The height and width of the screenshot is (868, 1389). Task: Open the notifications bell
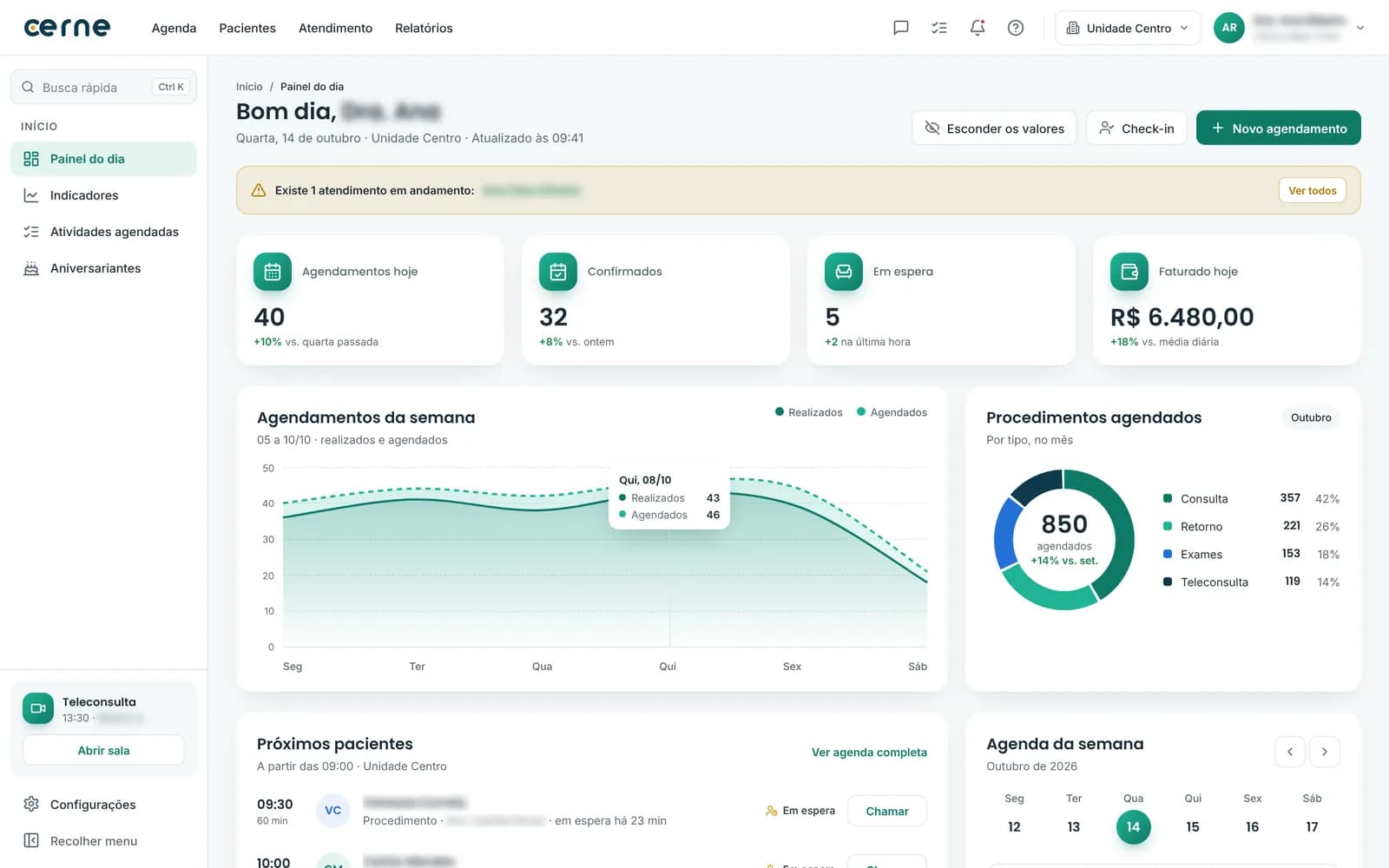[x=978, y=28]
